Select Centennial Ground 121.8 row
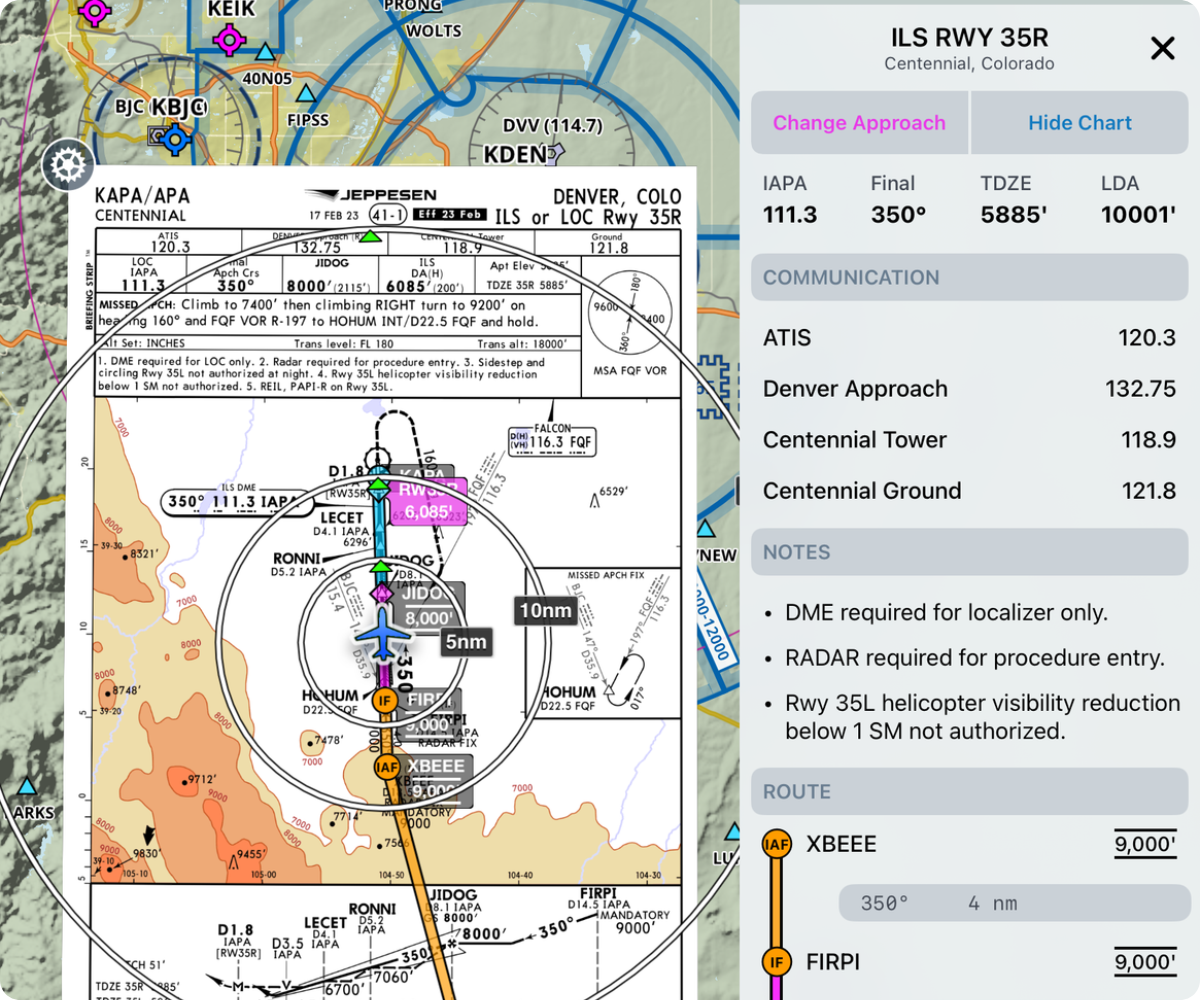 point(969,491)
